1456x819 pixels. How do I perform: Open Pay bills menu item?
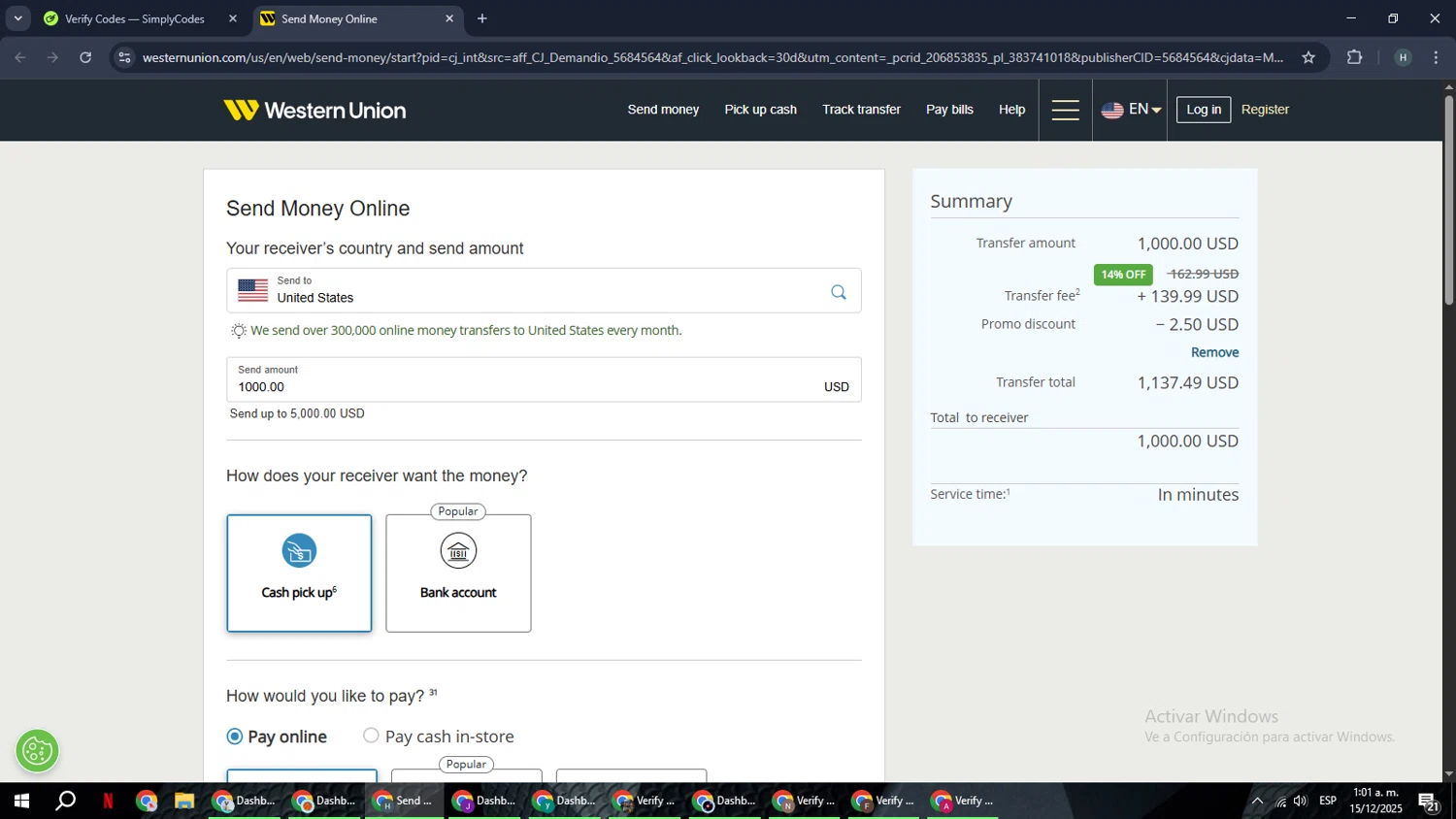pos(949,110)
